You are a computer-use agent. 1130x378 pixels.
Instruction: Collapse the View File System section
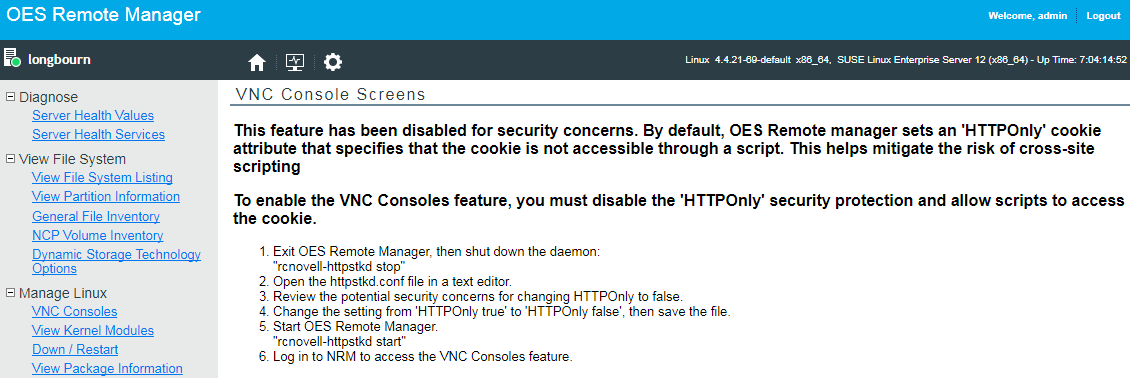tap(10, 158)
